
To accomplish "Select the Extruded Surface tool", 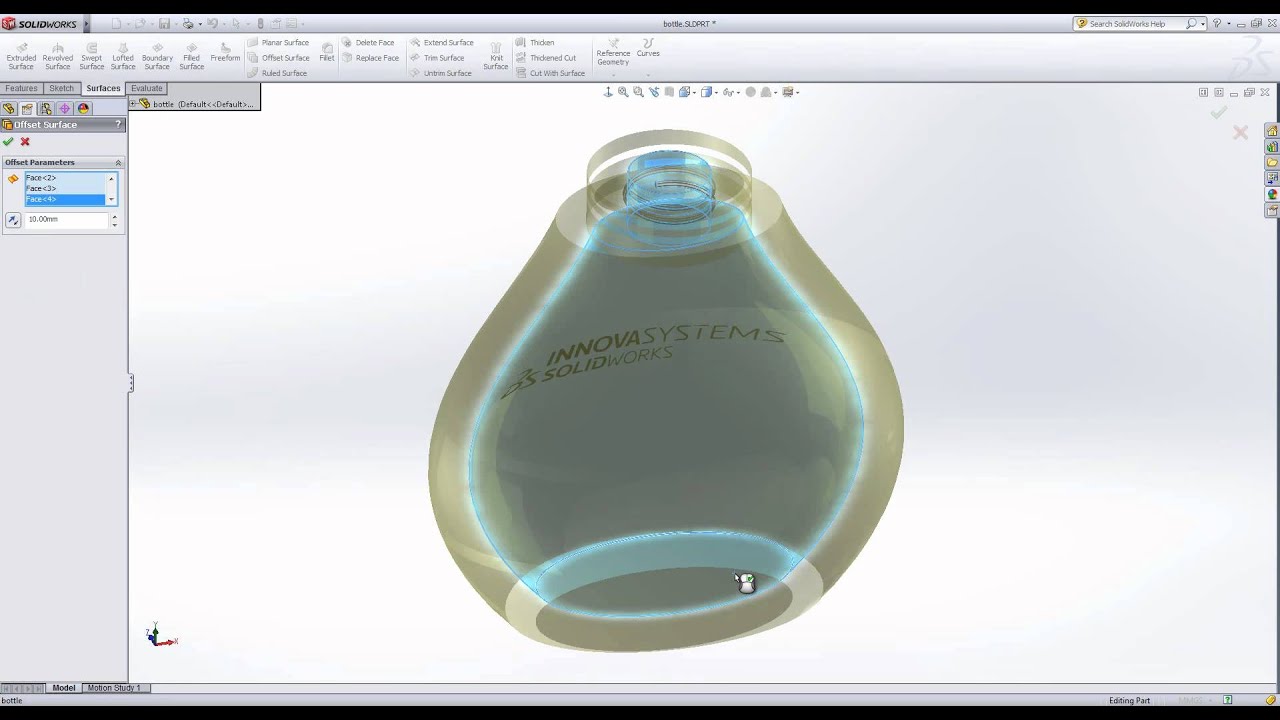I will pyautogui.click(x=21, y=56).
